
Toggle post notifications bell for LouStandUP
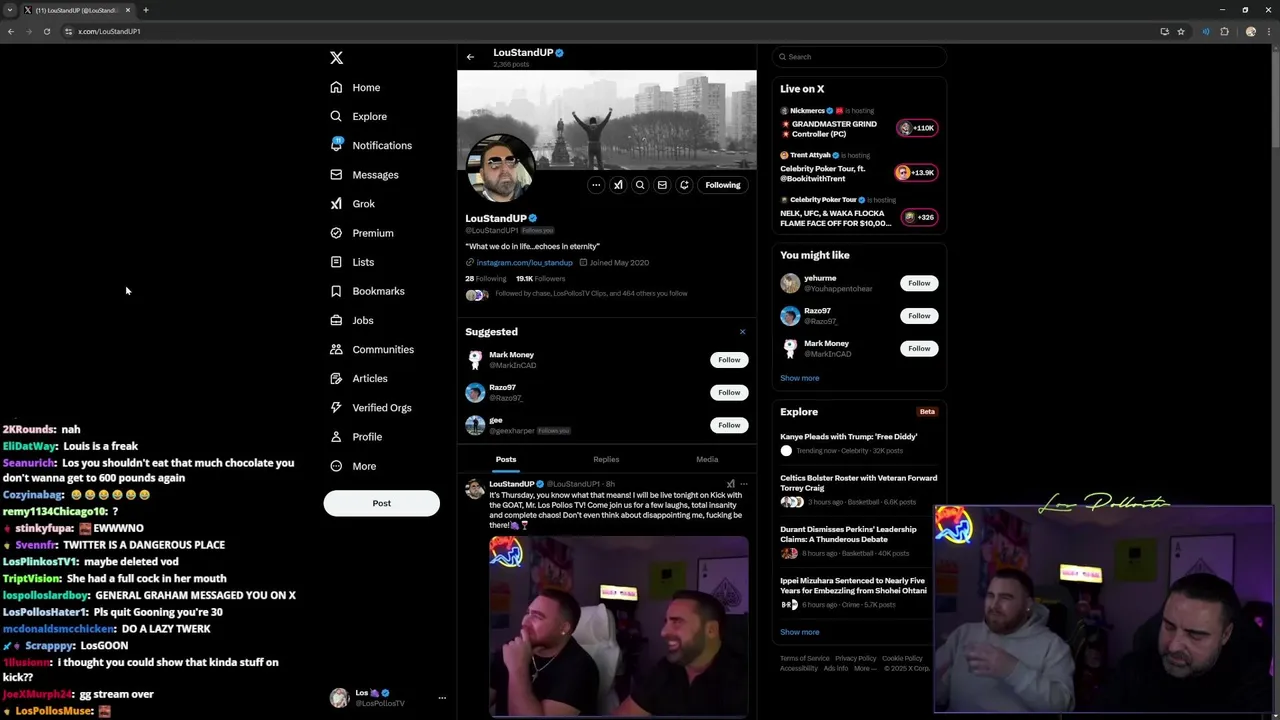pyautogui.click(x=684, y=185)
